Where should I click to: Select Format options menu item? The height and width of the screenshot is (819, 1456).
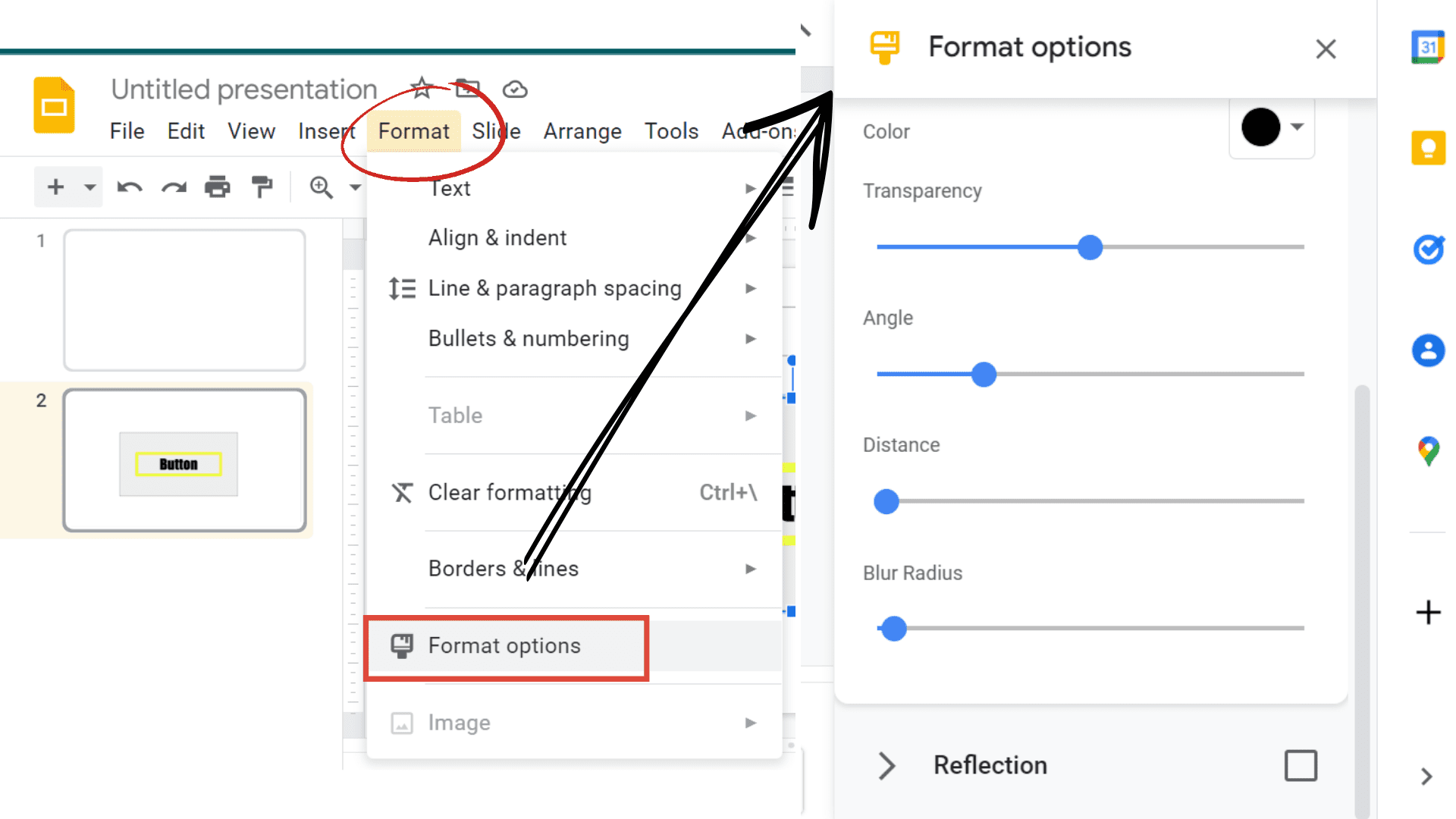pyautogui.click(x=504, y=645)
